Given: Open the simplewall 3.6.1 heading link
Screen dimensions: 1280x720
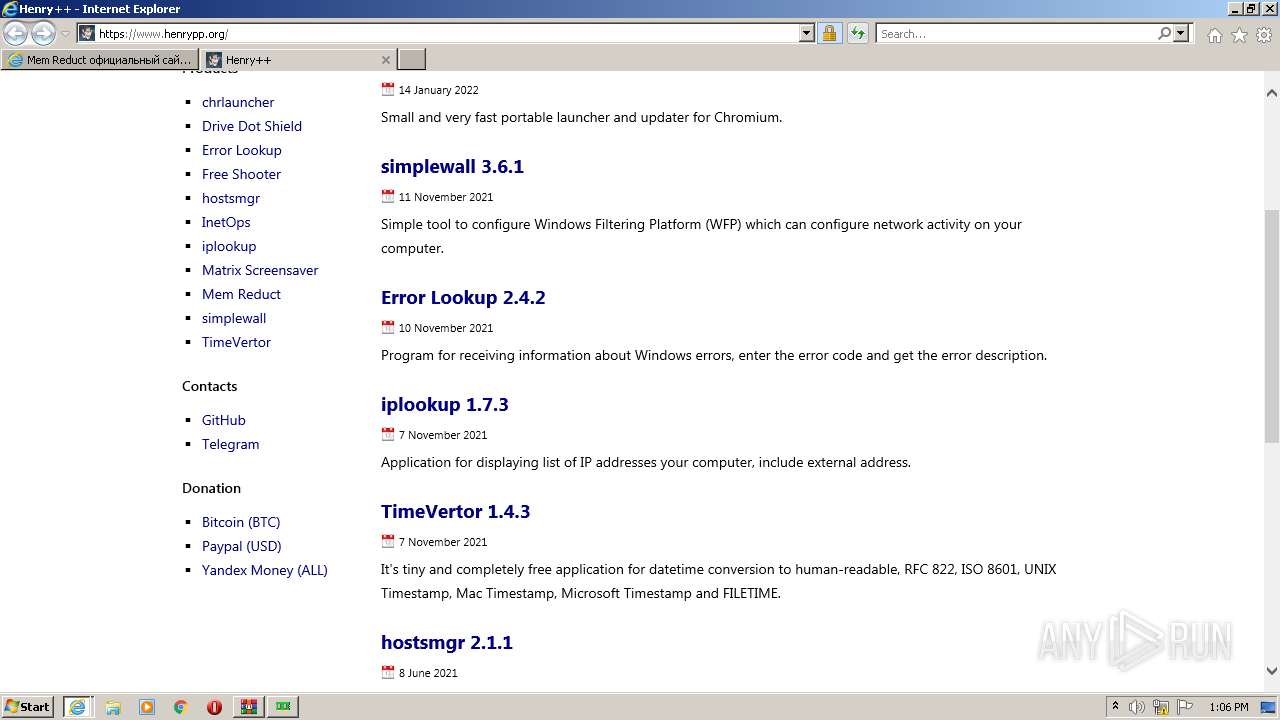Looking at the screenshot, I should pyautogui.click(x=452, y=166).
